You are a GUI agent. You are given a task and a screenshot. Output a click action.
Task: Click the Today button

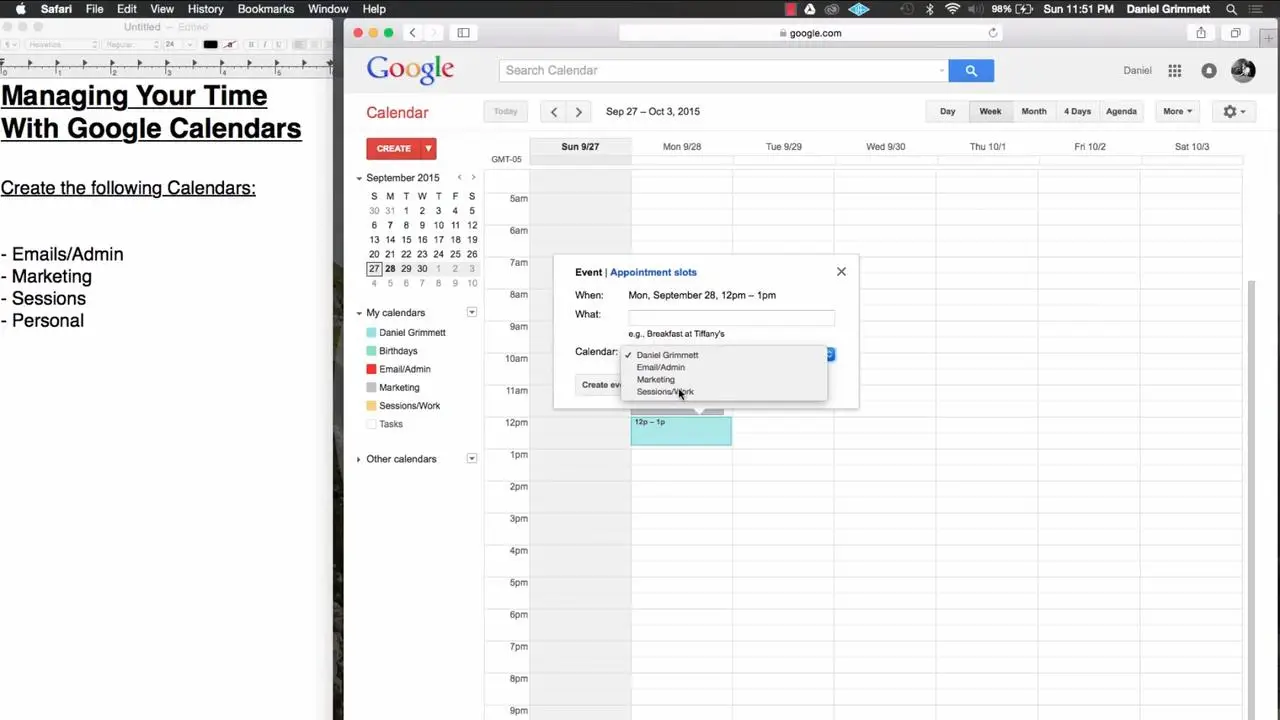click(506, 111)
